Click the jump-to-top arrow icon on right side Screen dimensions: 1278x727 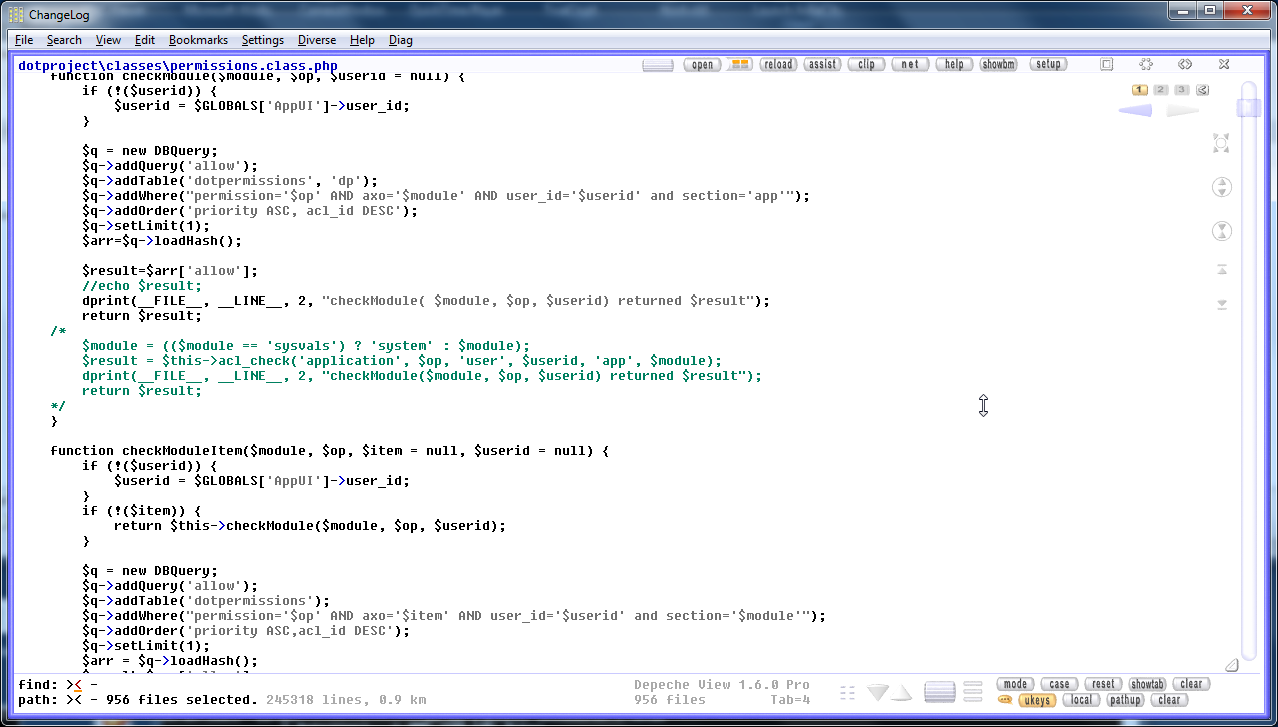[1221, 270]
